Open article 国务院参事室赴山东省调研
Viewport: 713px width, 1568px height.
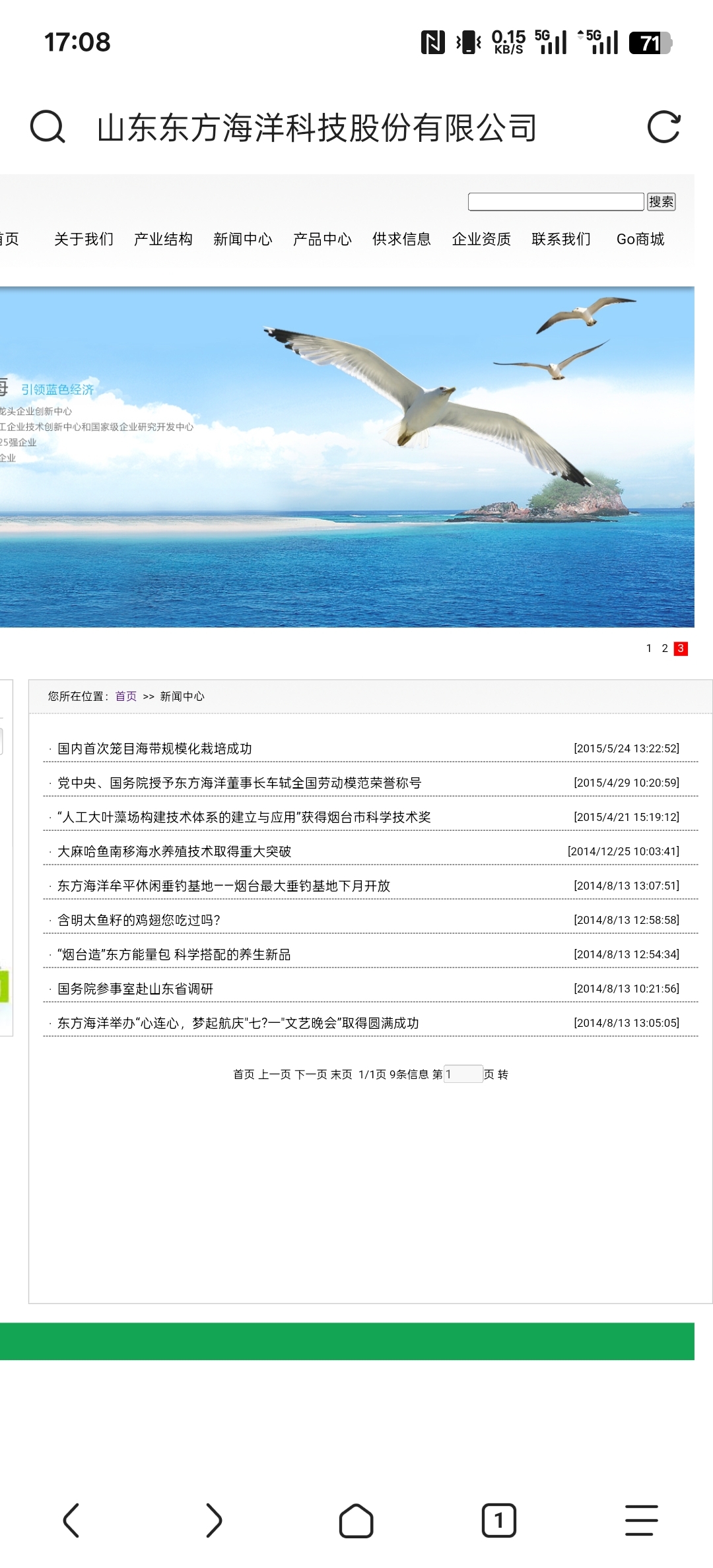[x=135, y=989]
